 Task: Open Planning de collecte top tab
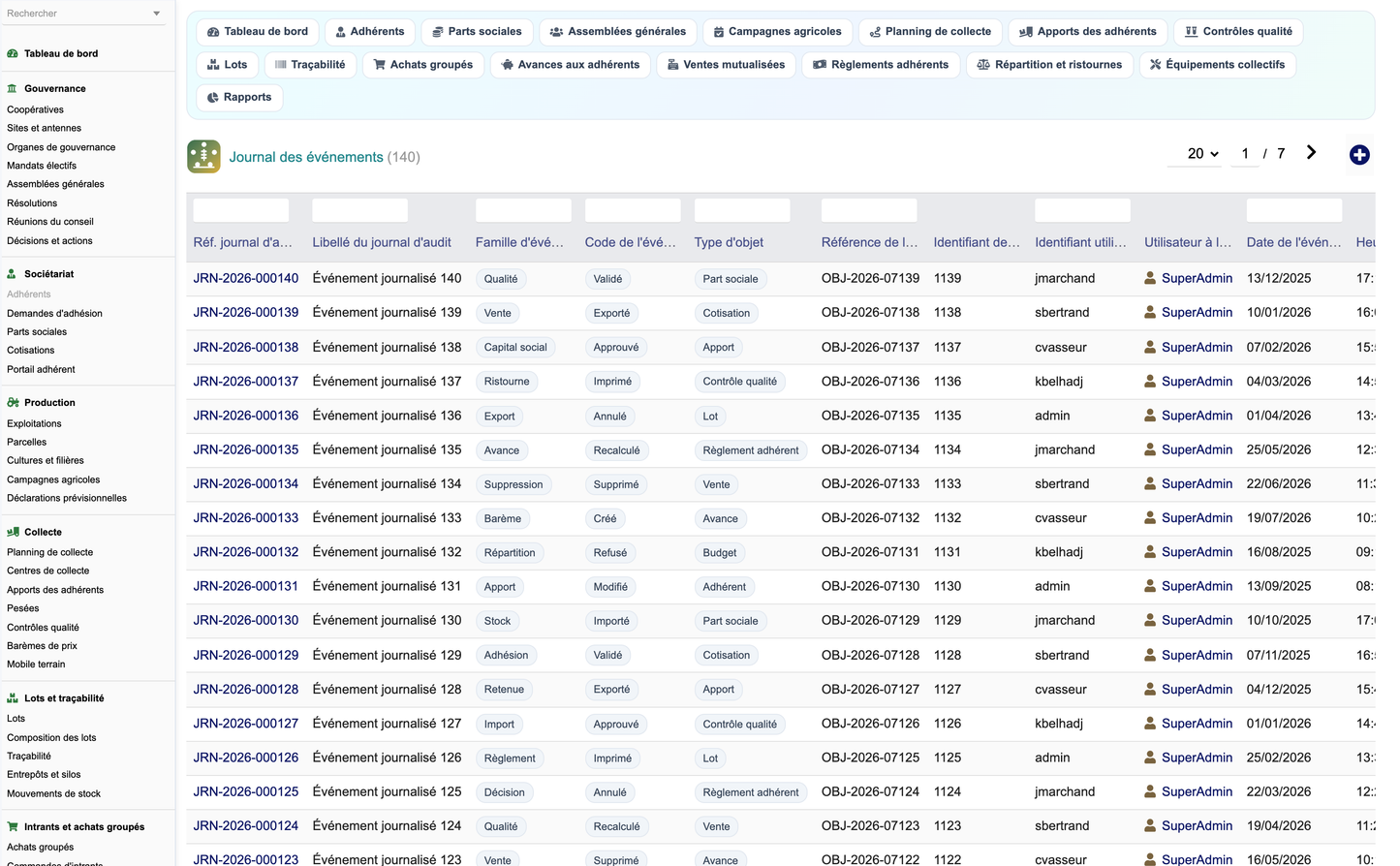coord(930,32)
